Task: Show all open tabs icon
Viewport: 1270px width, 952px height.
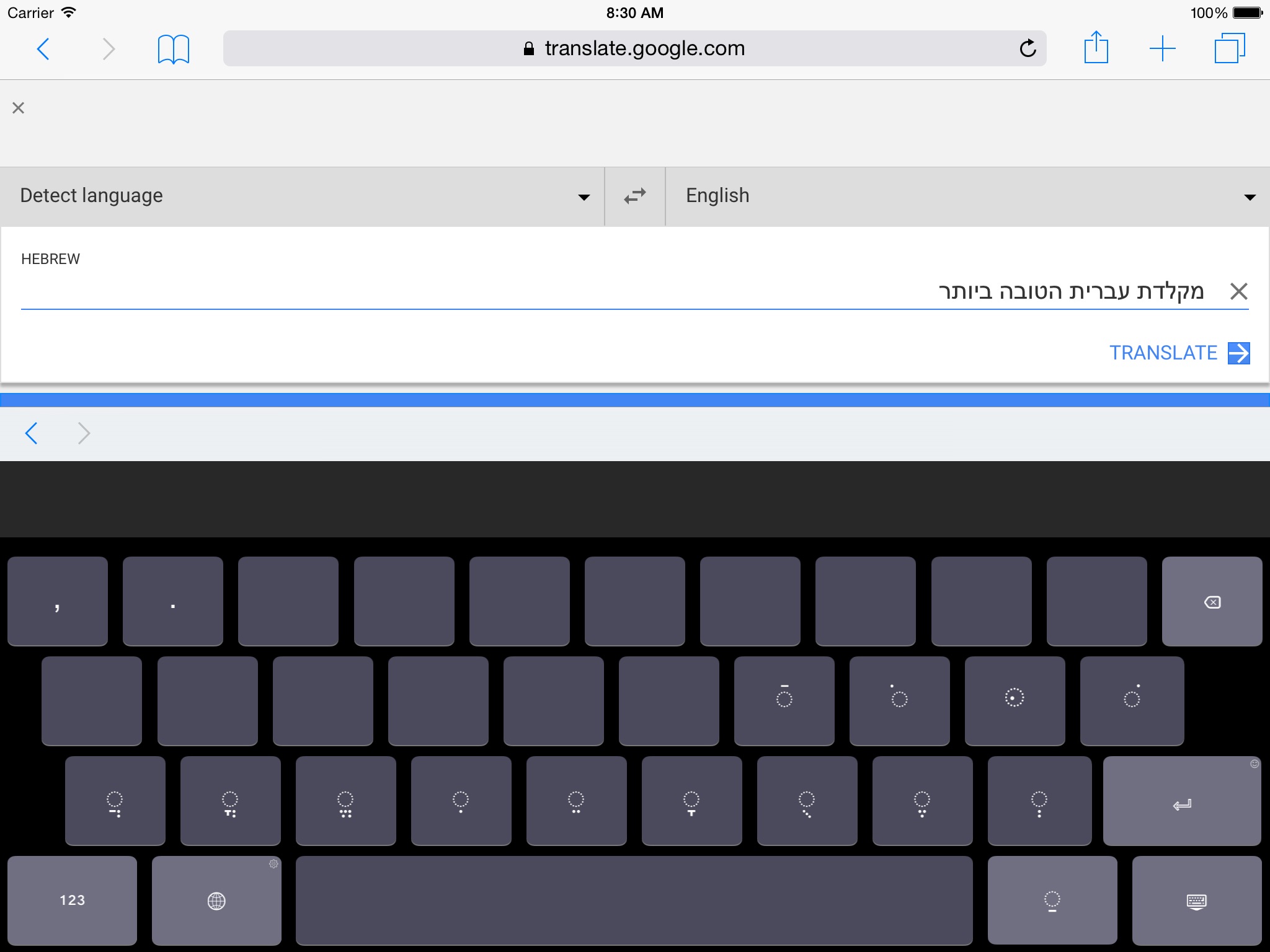Action: [x=1229, y=48]
